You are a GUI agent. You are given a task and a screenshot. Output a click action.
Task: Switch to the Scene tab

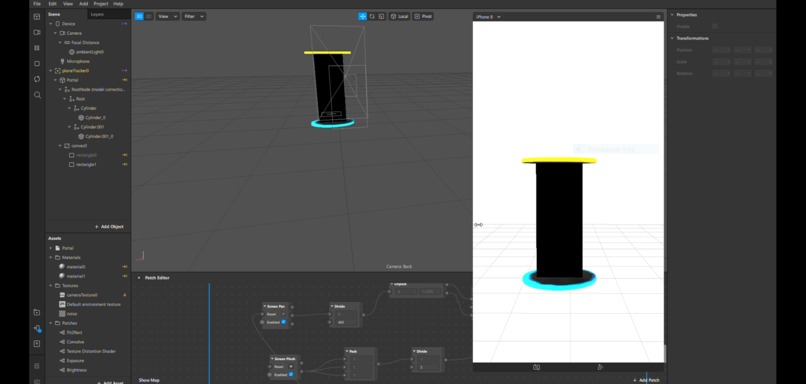point(54,14)
